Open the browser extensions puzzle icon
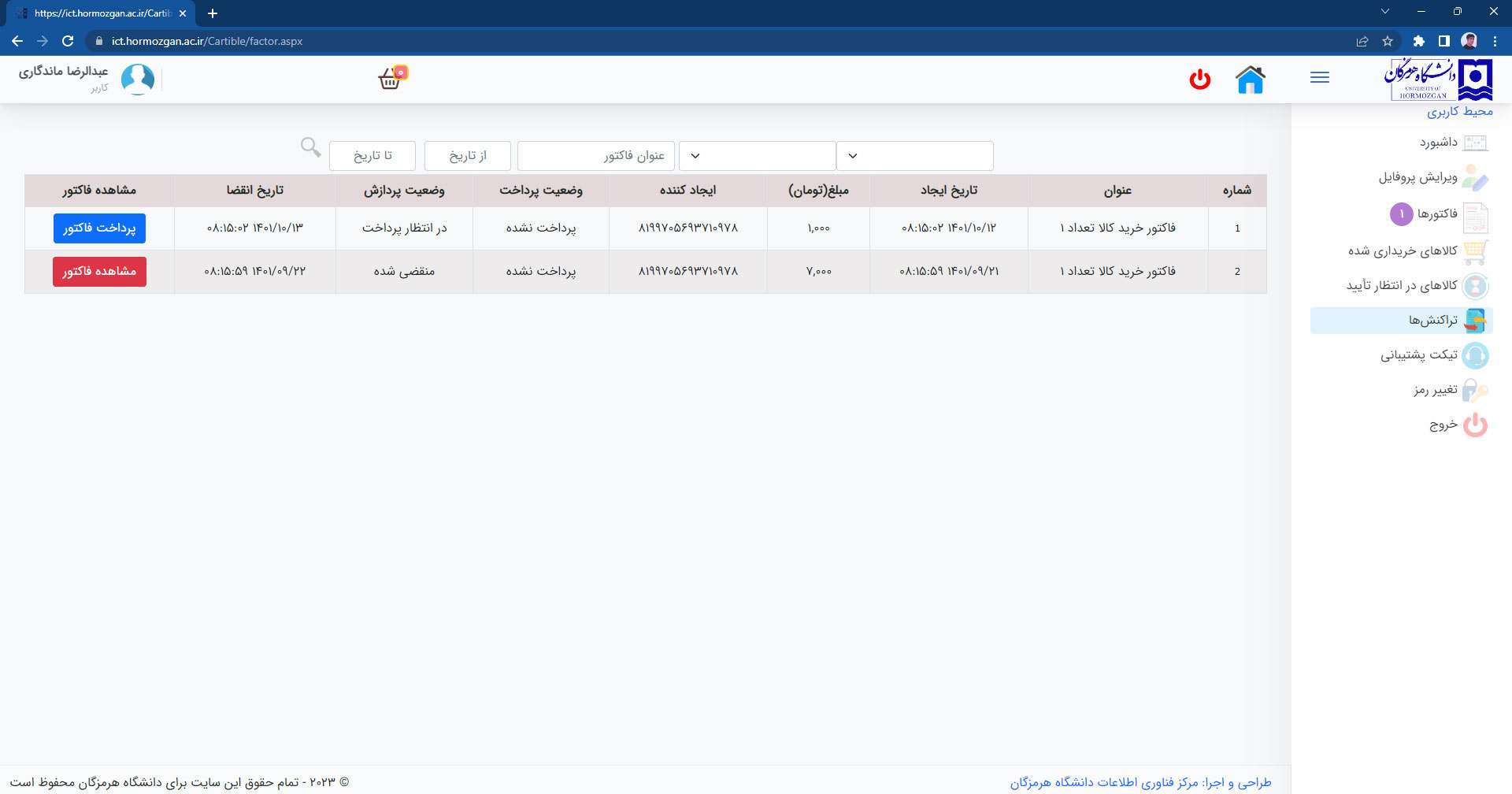 click(1418, 41)
